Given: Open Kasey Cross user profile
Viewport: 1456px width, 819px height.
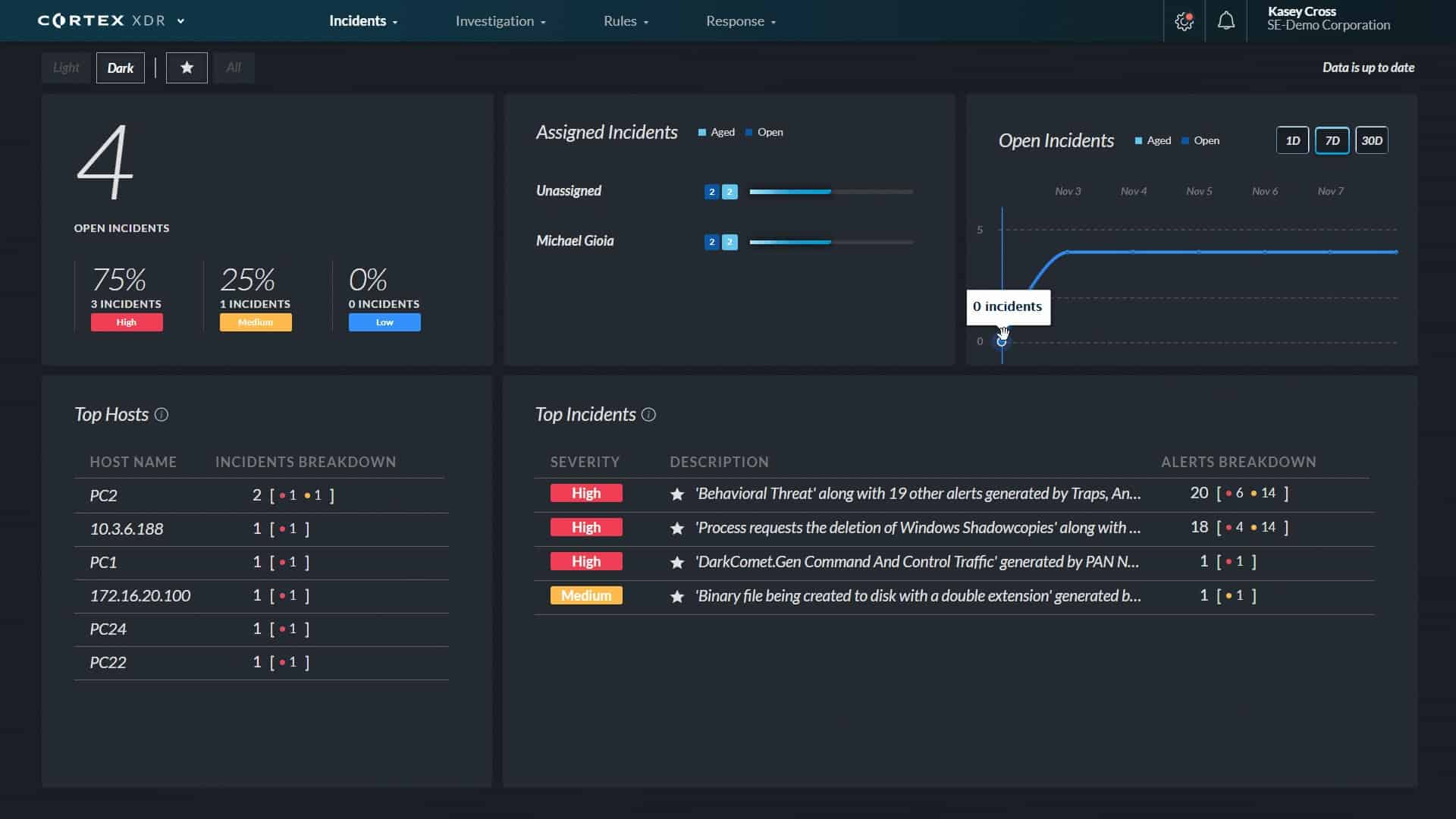Looking at the screenshot, I should pyautogui.click(x=1328, y=18).
